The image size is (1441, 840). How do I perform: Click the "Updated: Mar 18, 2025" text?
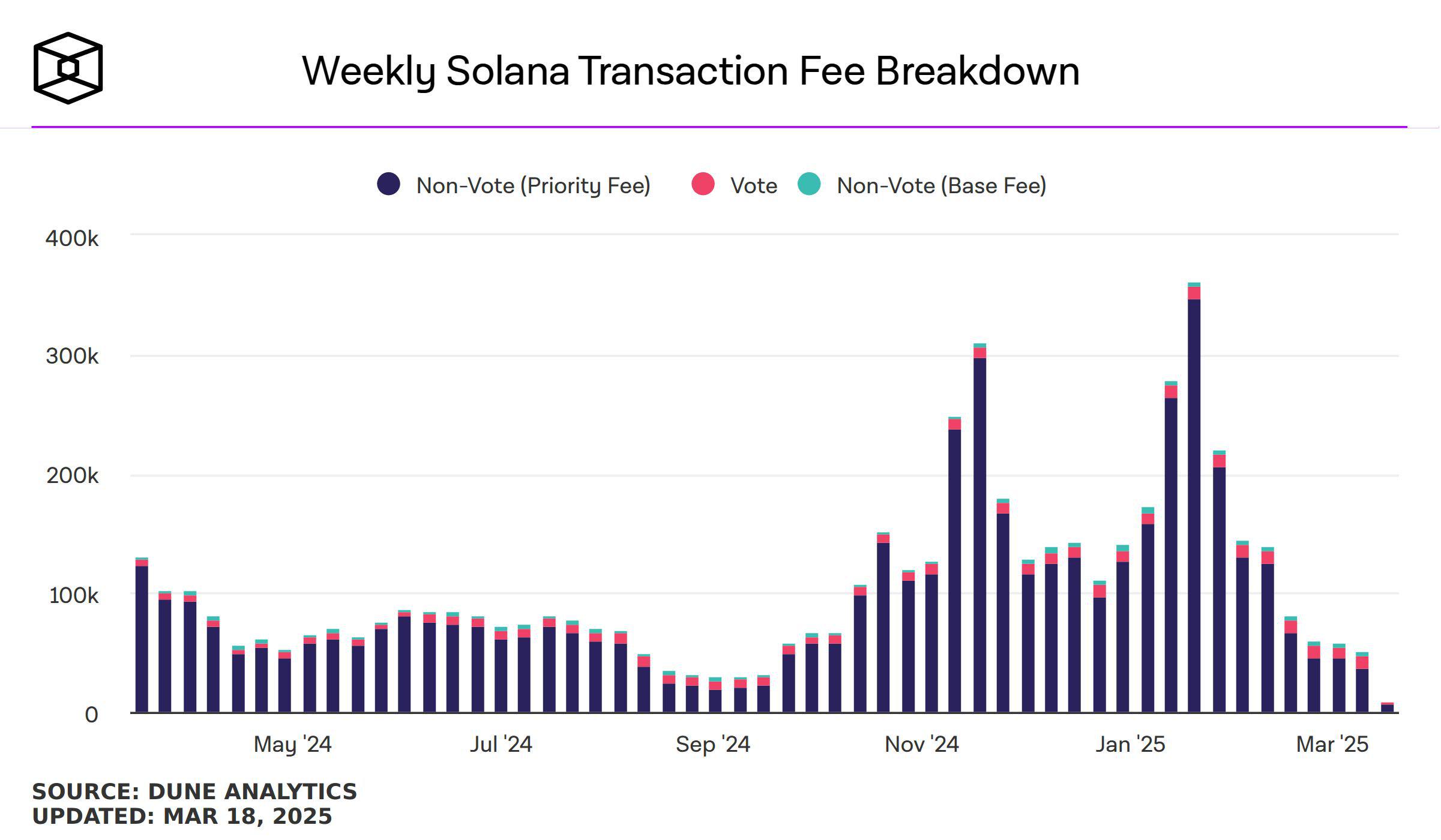pyautogui.click(x=182, y=817)
